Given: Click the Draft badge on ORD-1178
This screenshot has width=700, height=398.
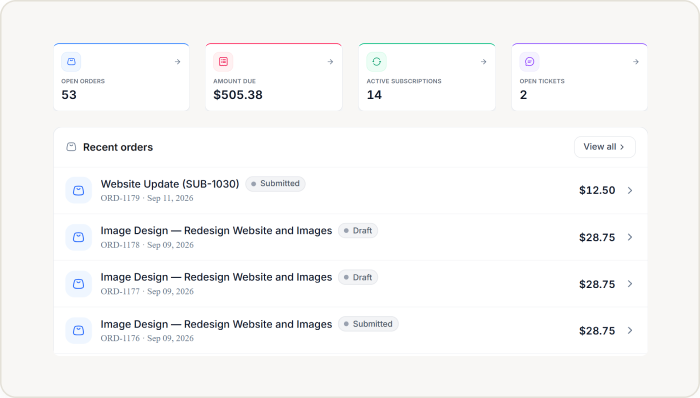Looking at the screenshot, I should pyautogui.click(x=358, y=231).
